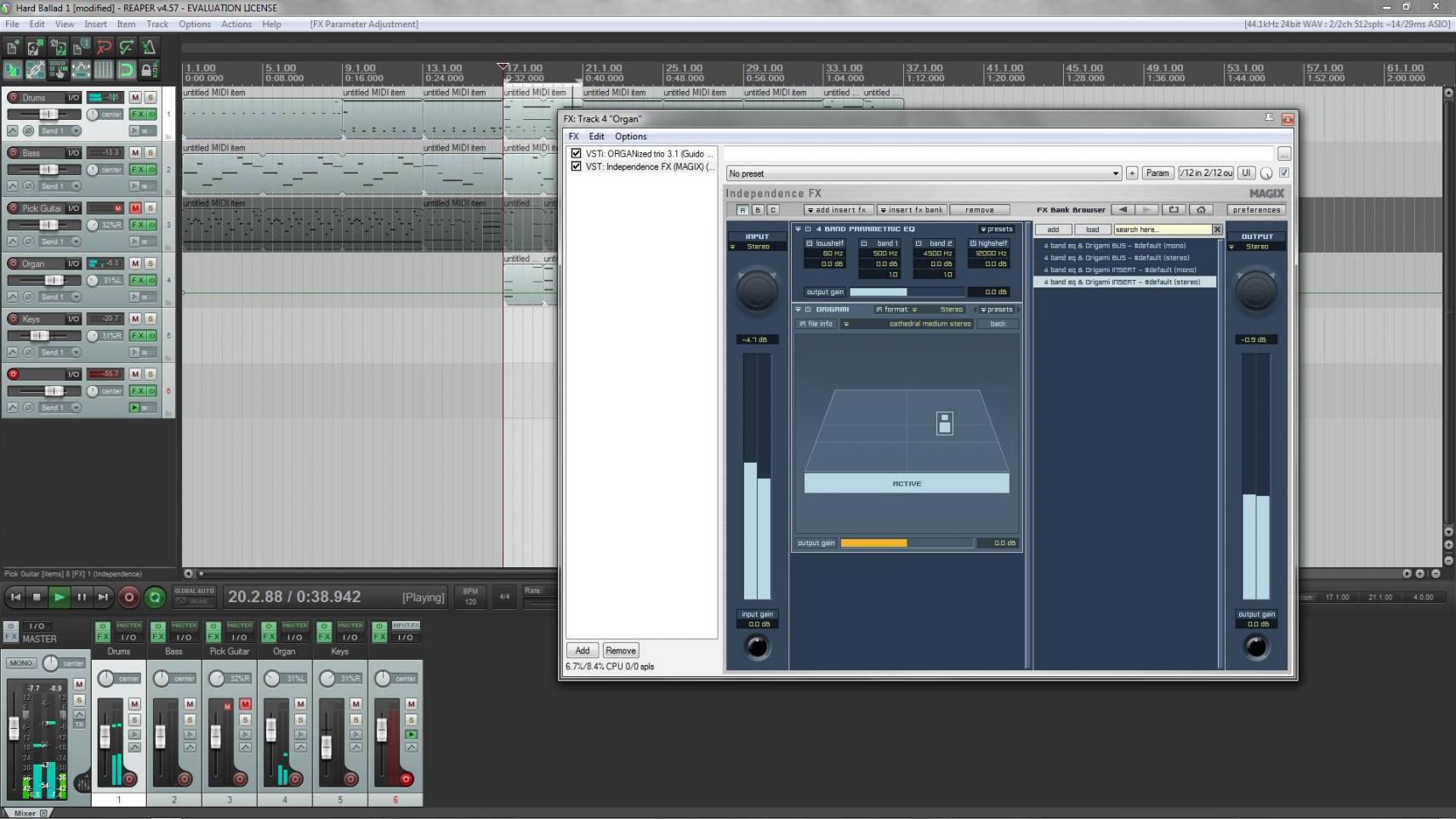Viewport: 1456px width, 819px height.
Task: Open the File menu
Action: 12,24
